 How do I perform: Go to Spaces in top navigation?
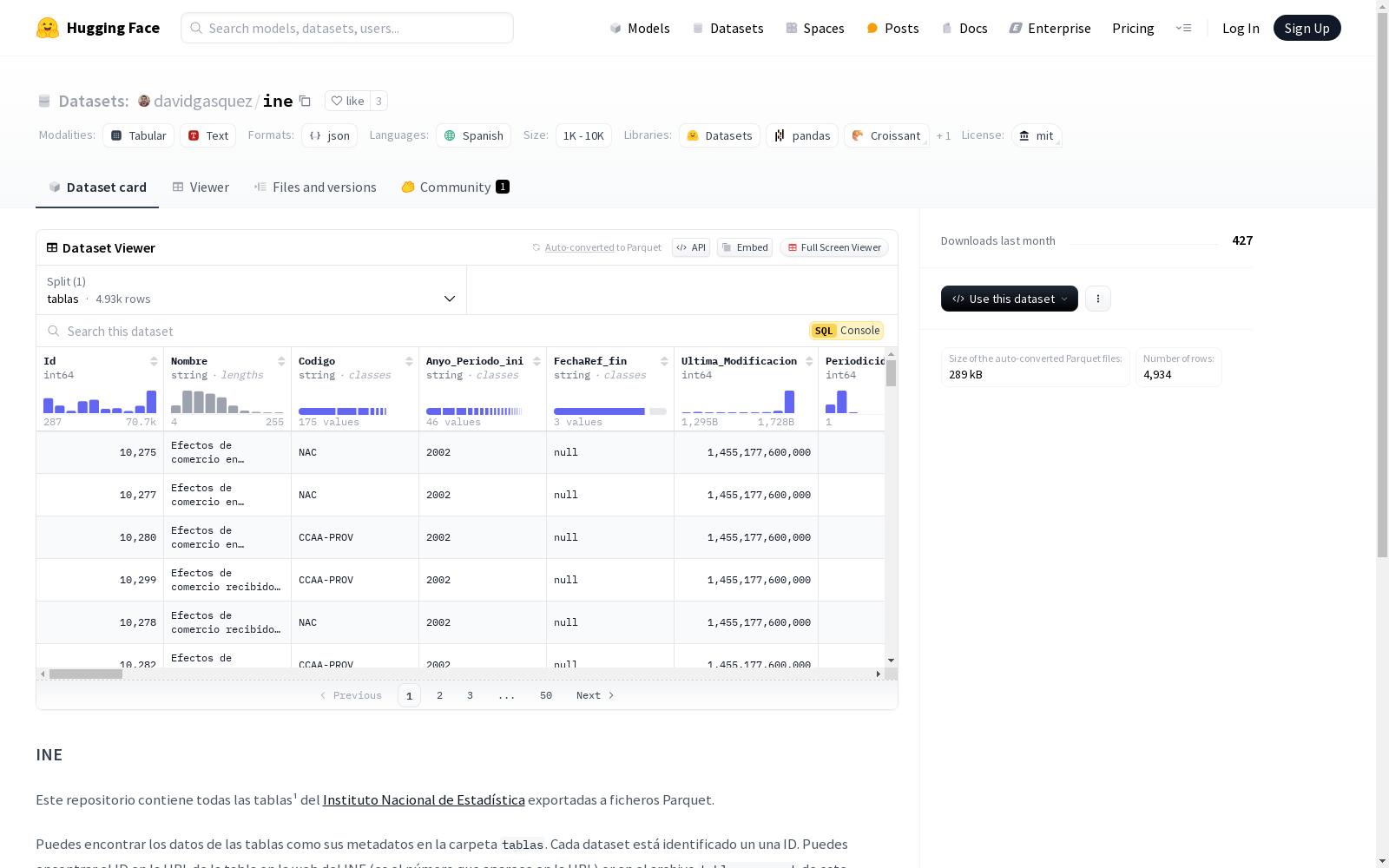coord(815,28)
